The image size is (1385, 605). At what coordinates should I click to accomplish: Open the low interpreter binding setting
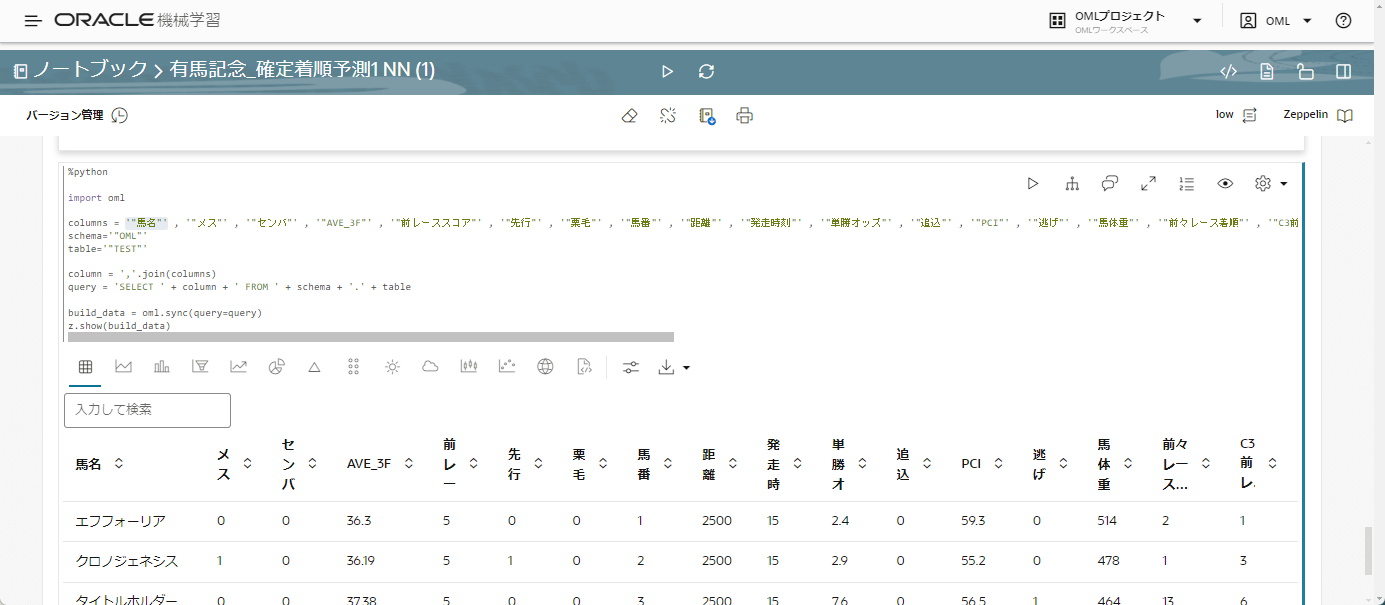(x=1236, y=115)
